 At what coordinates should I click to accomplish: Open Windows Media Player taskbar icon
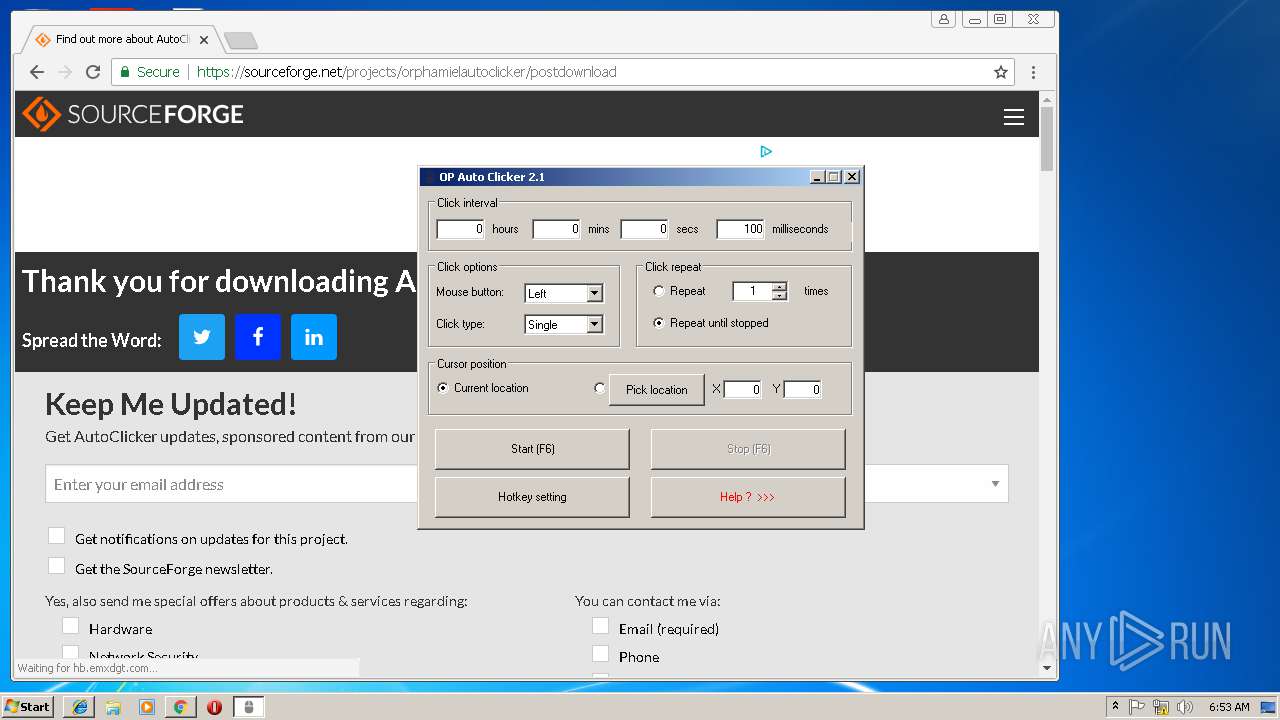pos(147,707)
